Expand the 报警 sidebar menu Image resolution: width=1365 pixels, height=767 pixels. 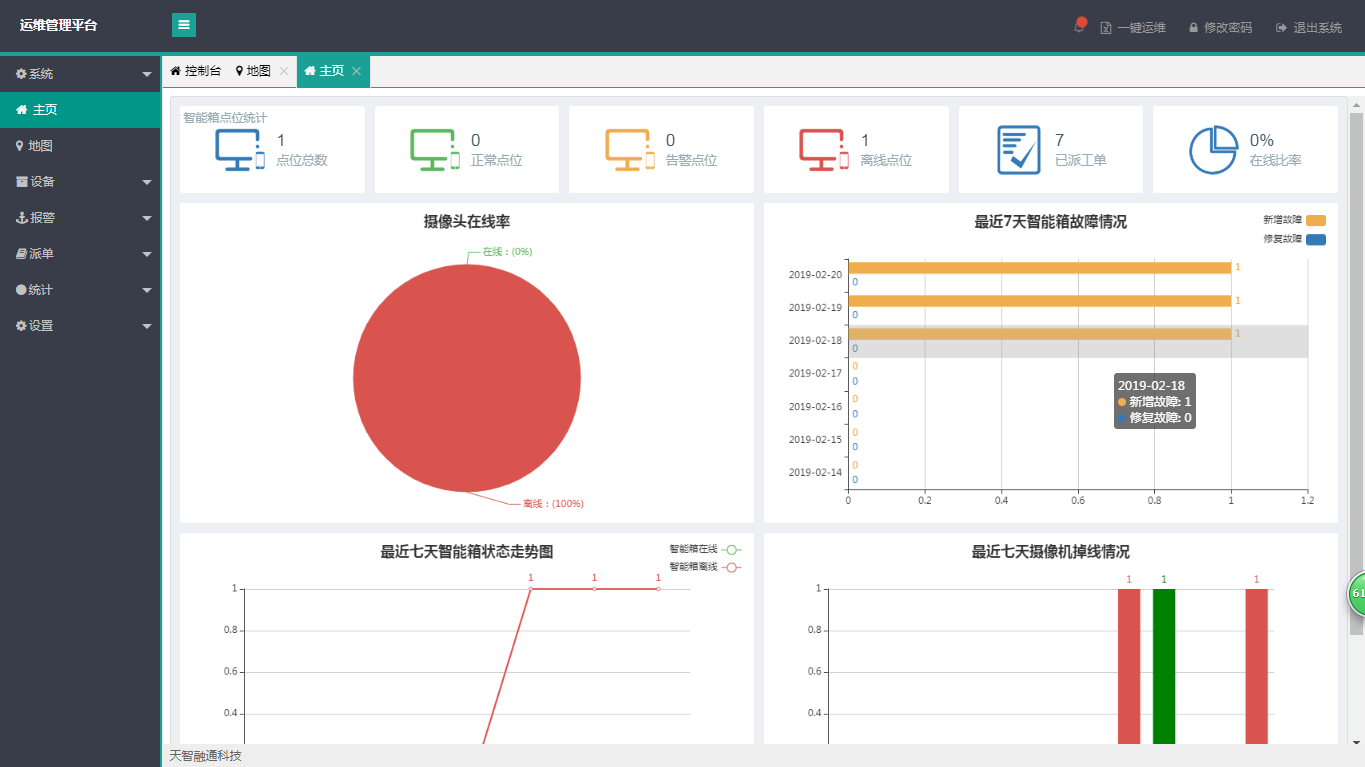pyautogui.click(x=80, y=218)
